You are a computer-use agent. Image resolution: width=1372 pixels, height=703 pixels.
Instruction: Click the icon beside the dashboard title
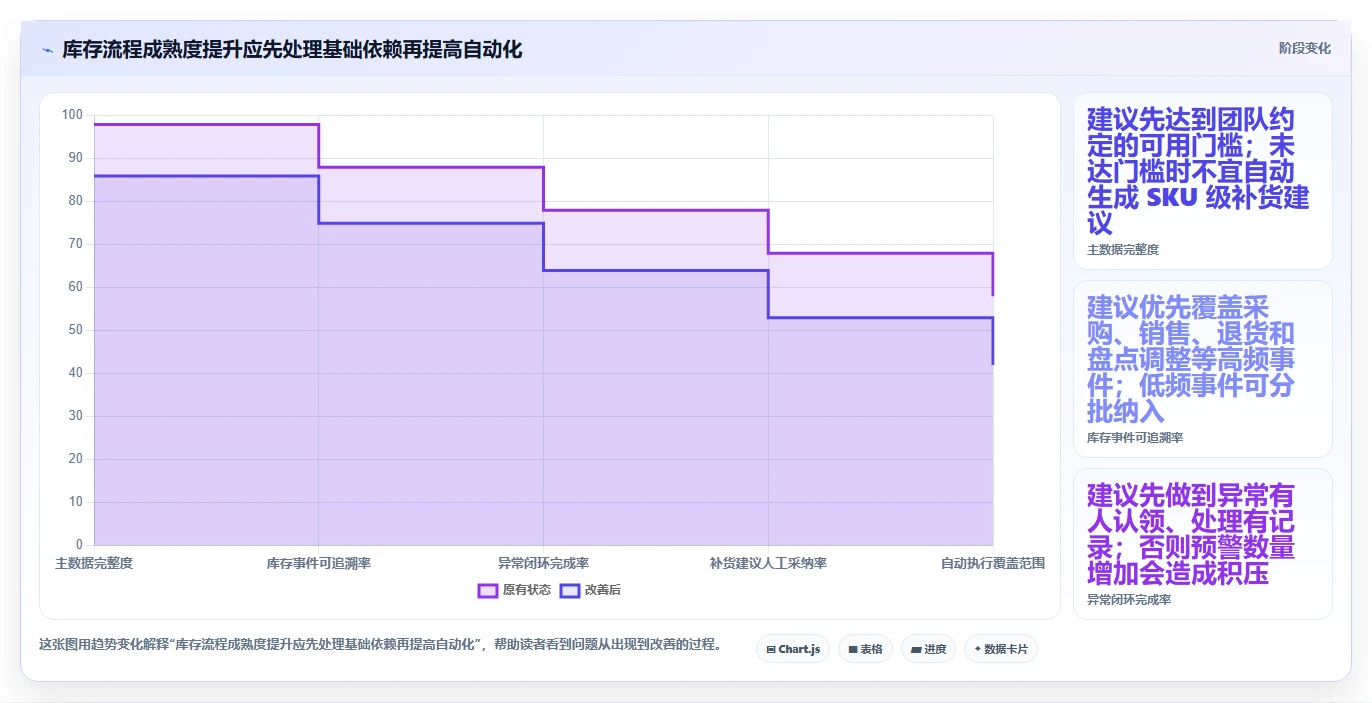click(47, 50)
